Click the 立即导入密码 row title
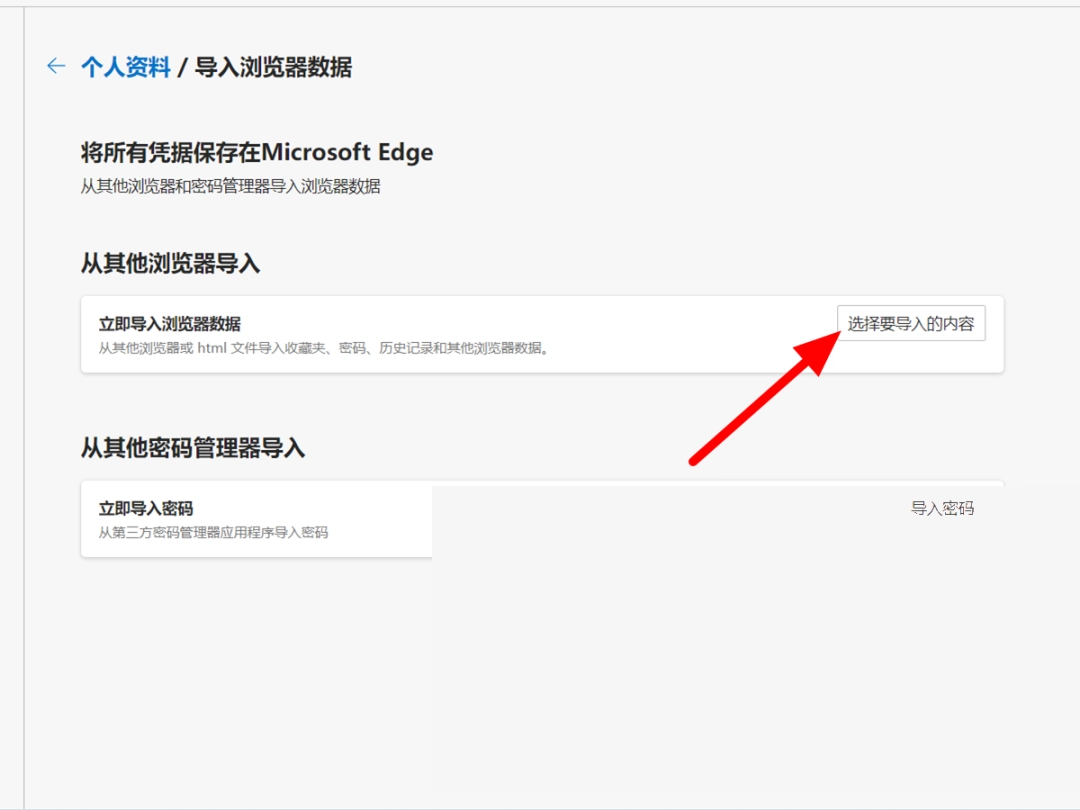 (x=146, y=508)
